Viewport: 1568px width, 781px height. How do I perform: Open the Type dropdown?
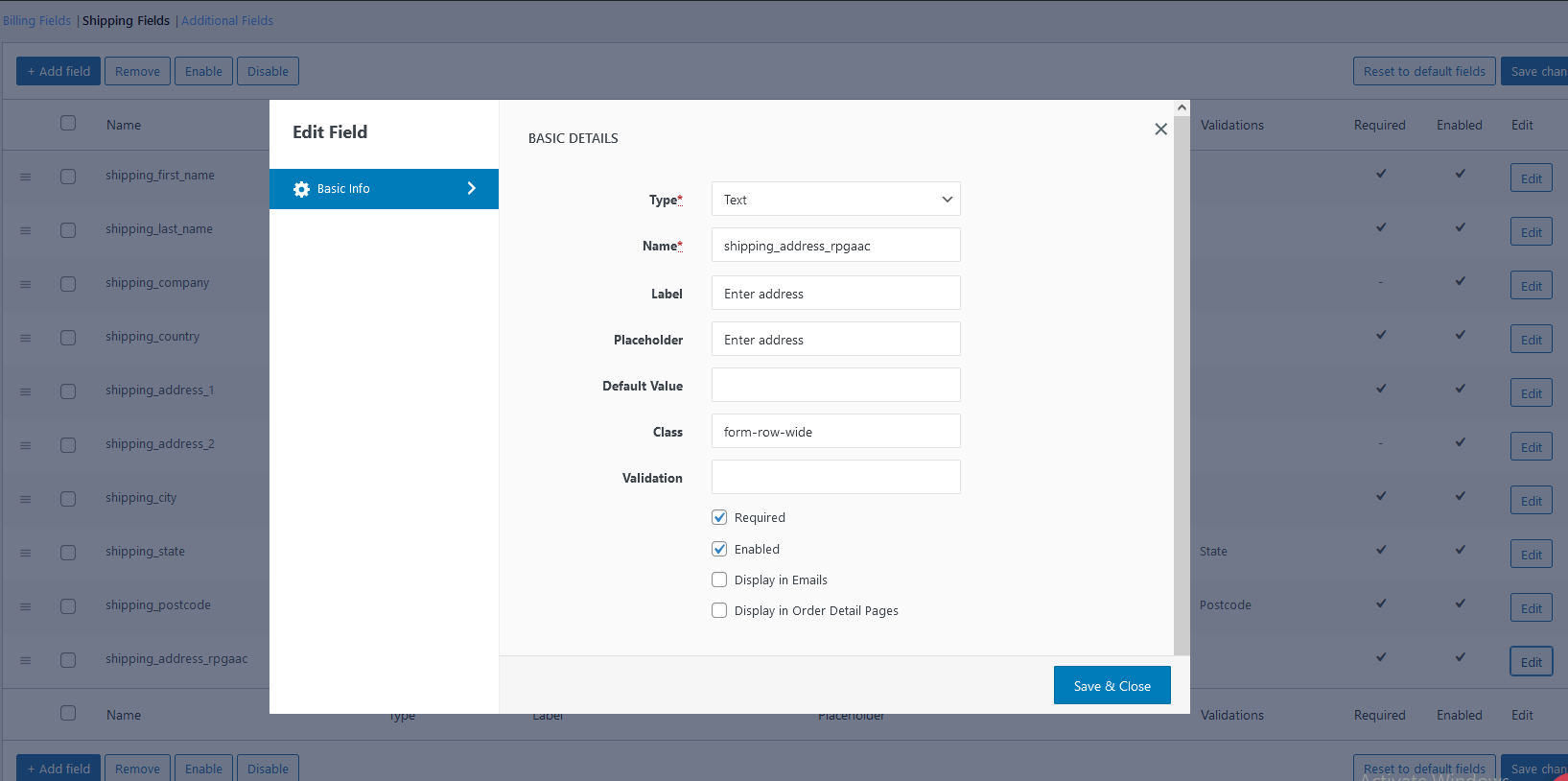click(x=835, y=200)
